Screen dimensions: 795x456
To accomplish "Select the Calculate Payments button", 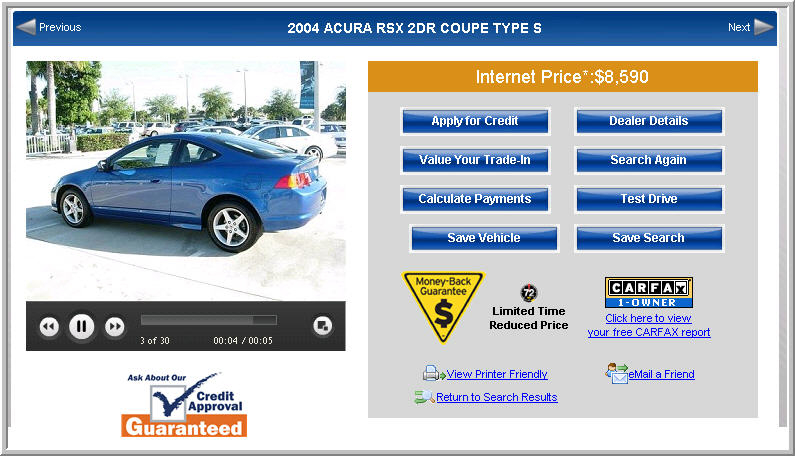I will pyautogui.click(x=475, y=199).
